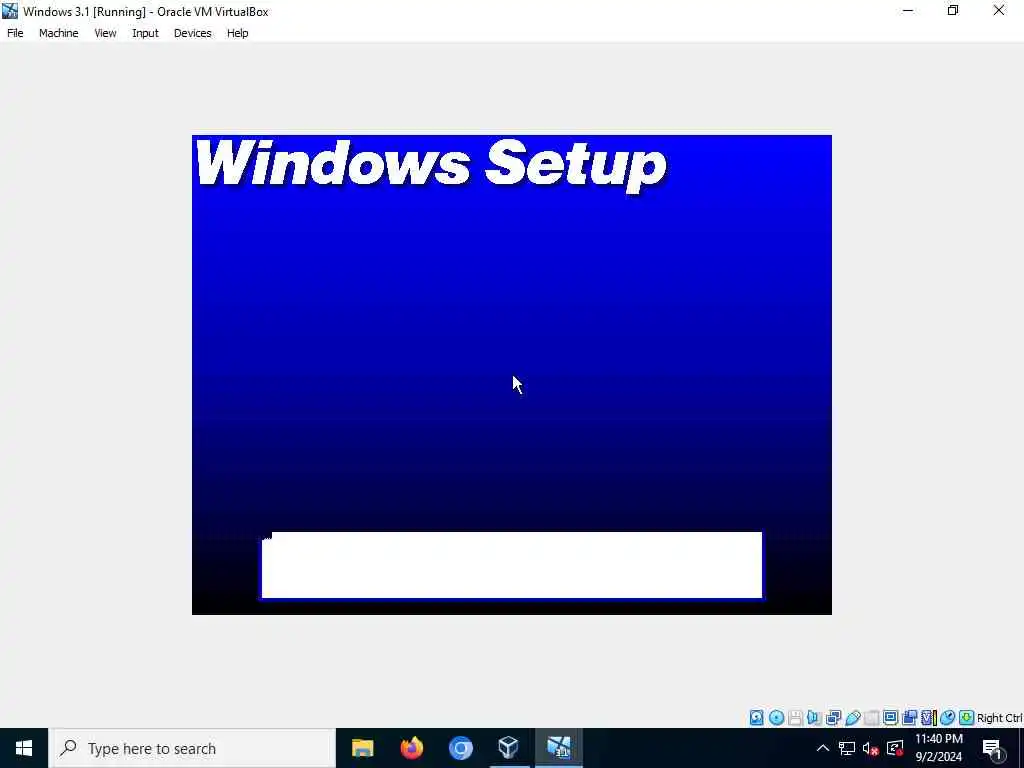
Task: Open the notification center icon
Action: pos(992,748)
